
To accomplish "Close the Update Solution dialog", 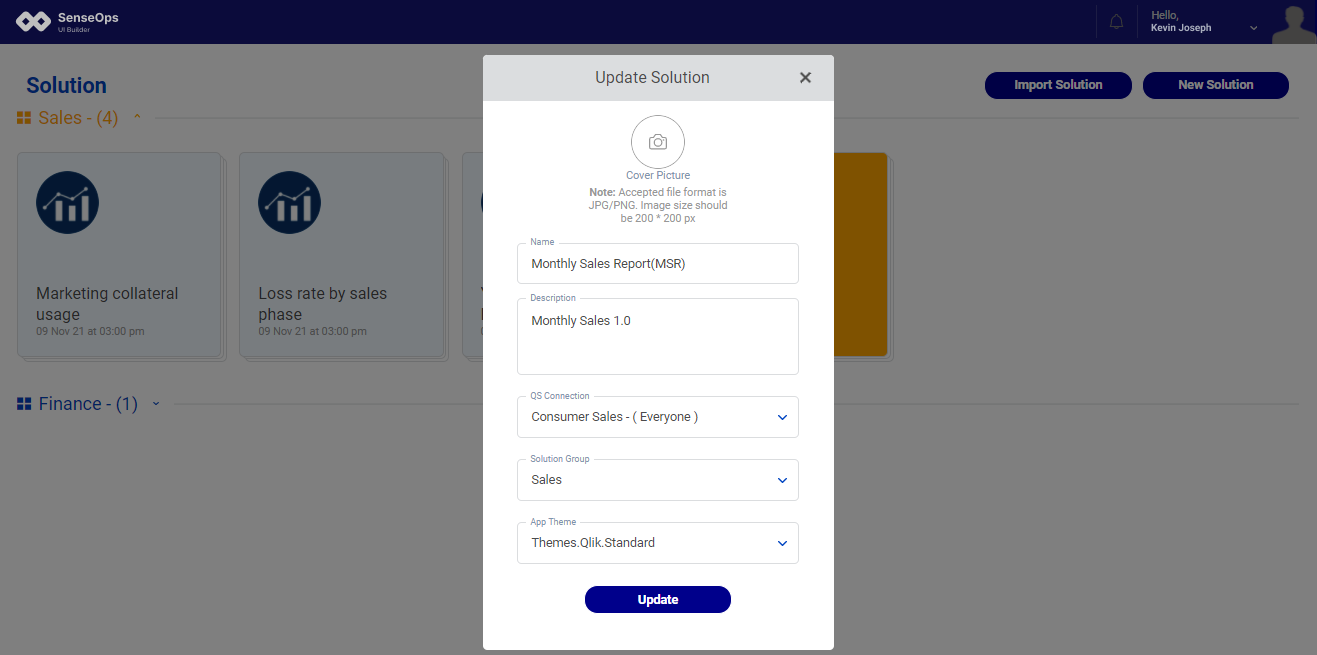I will click(805, 78).
